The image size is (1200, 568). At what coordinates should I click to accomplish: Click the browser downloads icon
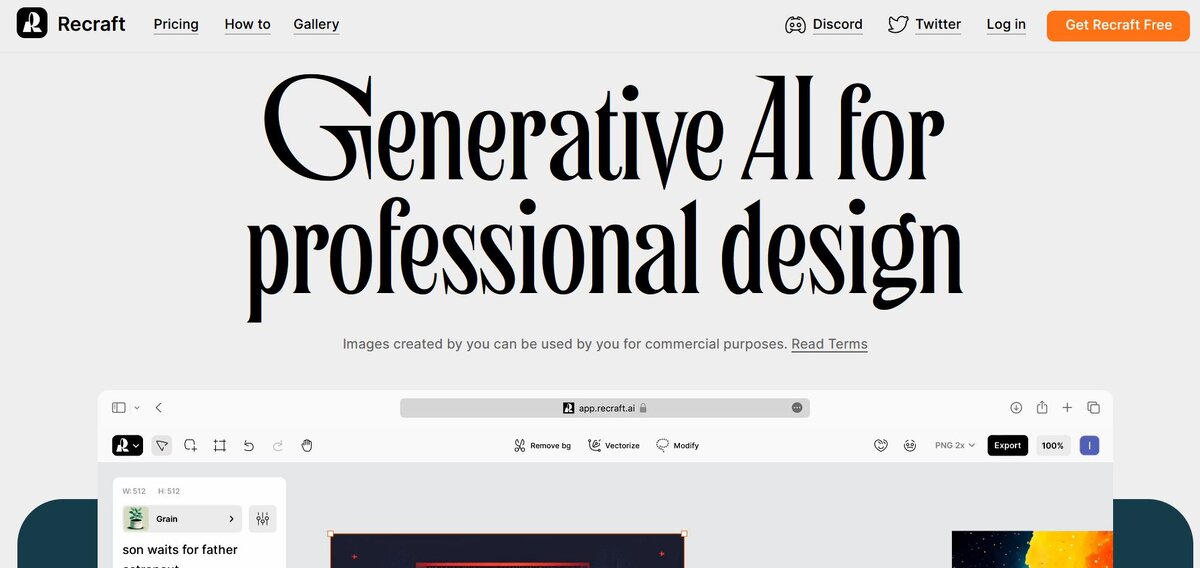coord(1016,408)
